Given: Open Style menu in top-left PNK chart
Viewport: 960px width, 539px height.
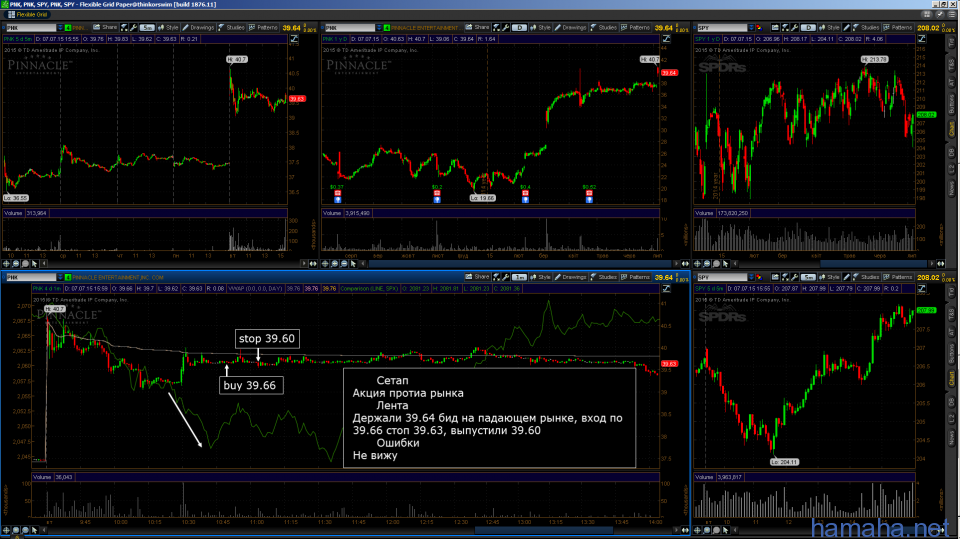Looking at the screenshot, I should [x=168, y=28].
